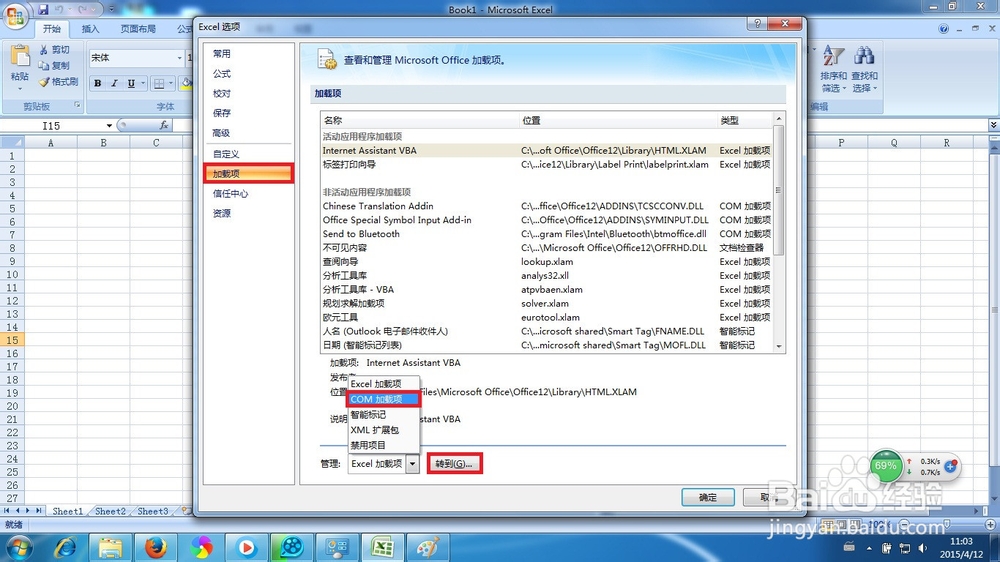Click the 确定 button
This screenshot has height=562, width=1000.
(707, 497)
